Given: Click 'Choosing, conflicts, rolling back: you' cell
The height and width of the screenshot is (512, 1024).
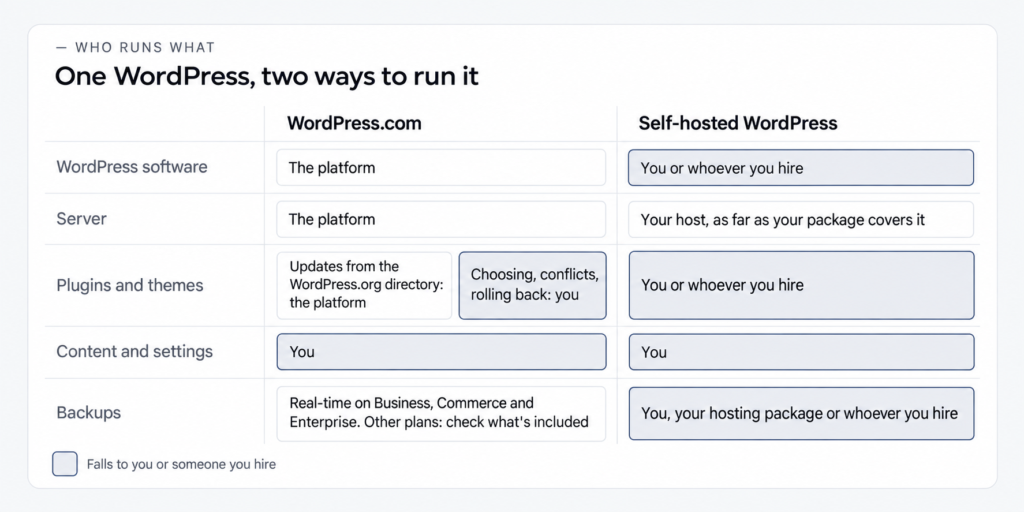Looking at the screenshot, I should tap(533, 285).
